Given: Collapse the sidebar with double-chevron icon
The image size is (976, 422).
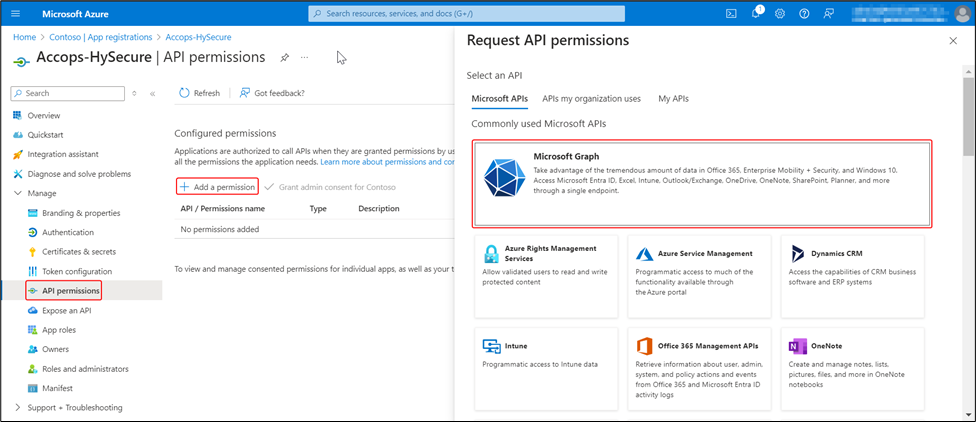Looking at the screenshot, I should point(153,93).
